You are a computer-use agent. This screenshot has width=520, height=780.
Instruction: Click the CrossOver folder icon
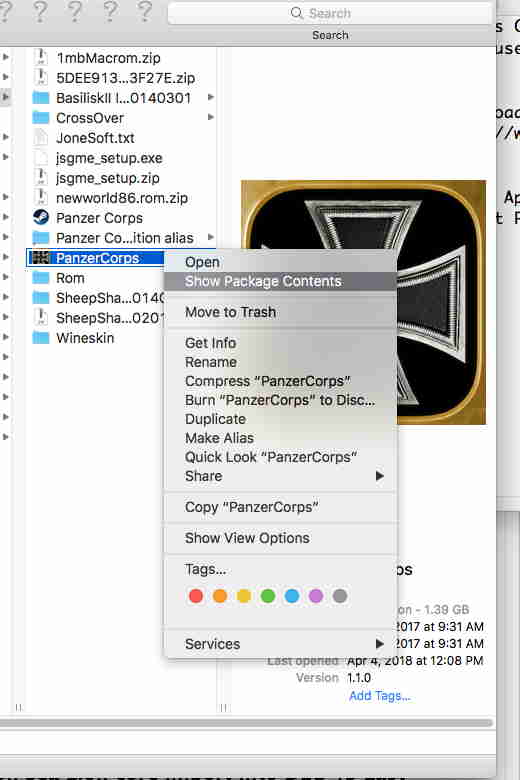[x=41, y=118]
